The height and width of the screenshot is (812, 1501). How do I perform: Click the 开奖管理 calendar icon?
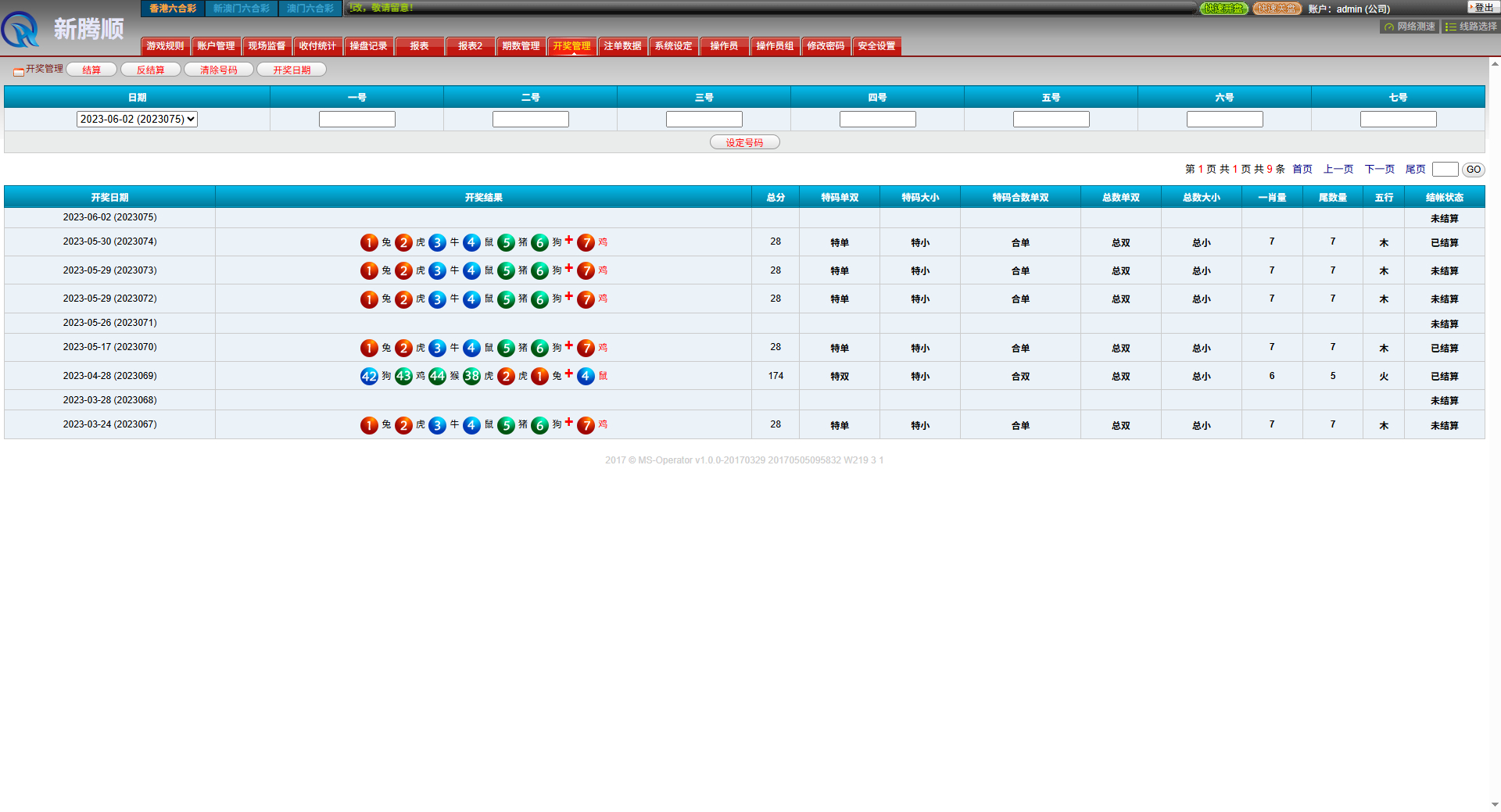(x=19, y=71)
